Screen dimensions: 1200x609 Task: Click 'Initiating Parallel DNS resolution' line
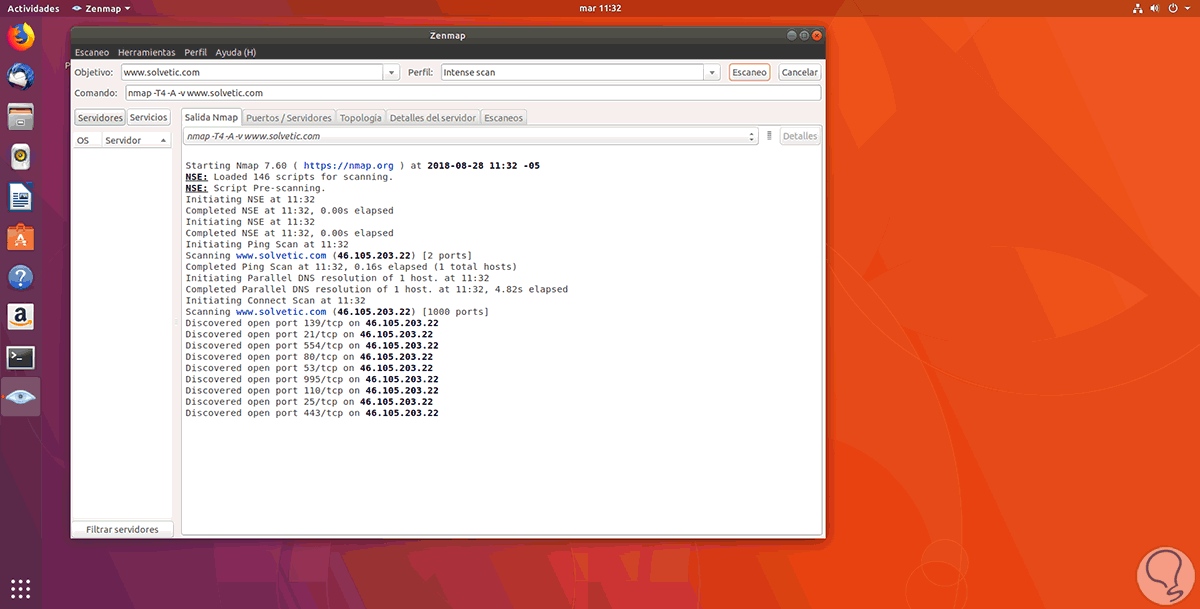pos(337,278)
